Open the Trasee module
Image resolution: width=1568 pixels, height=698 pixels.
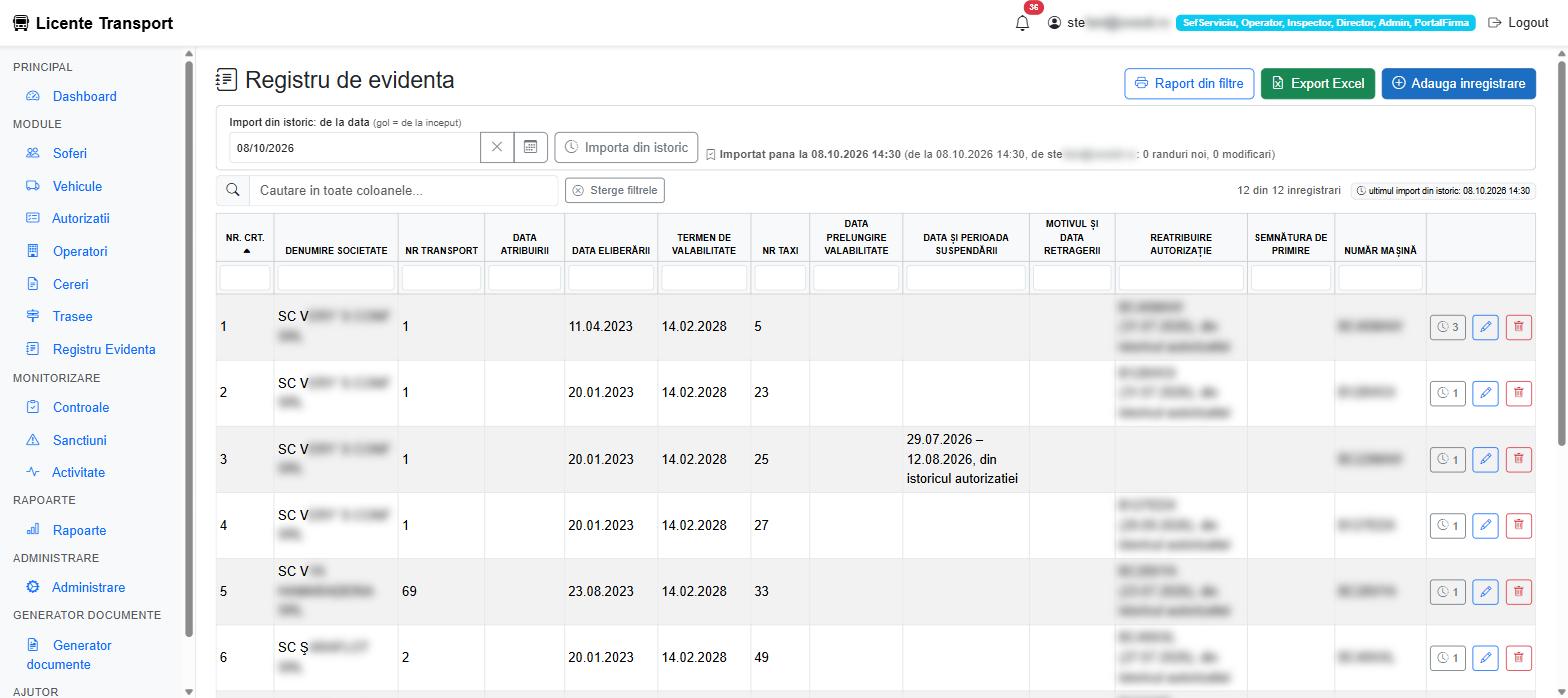click(x=72, y=316)
